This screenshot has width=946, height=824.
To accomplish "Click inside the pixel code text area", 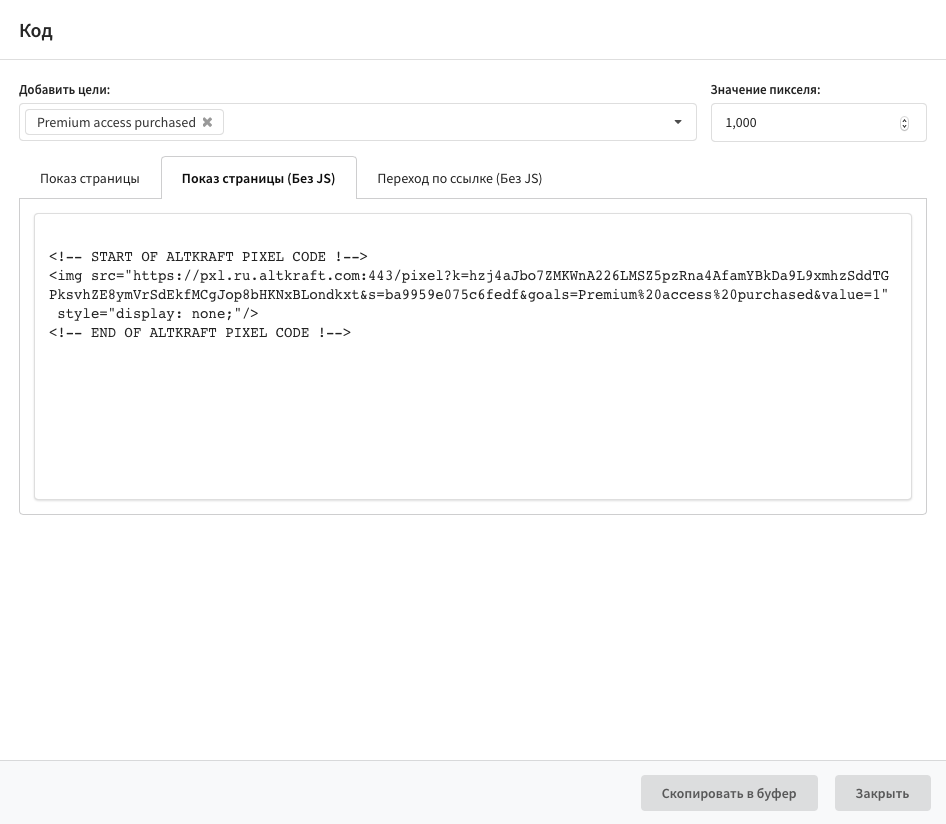I will click(x=473, y=357).
